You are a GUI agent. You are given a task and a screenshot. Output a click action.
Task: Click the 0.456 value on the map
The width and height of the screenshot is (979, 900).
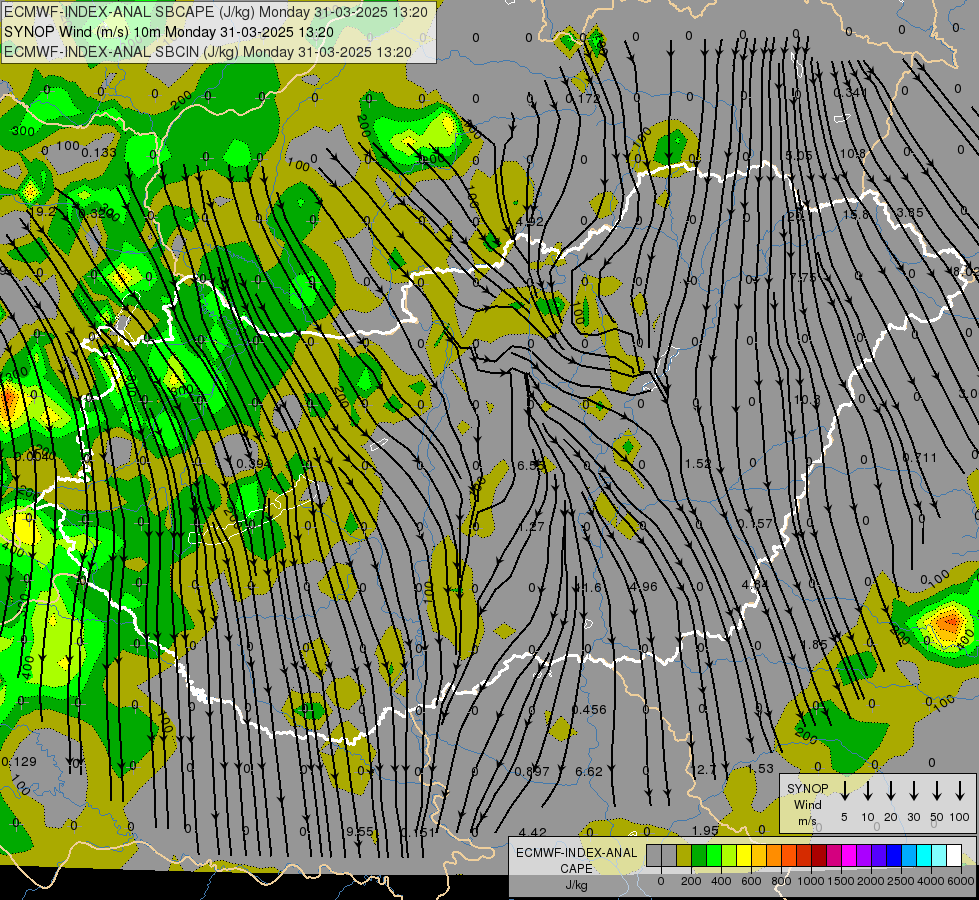pyautogui.click(x=589, y=710)
